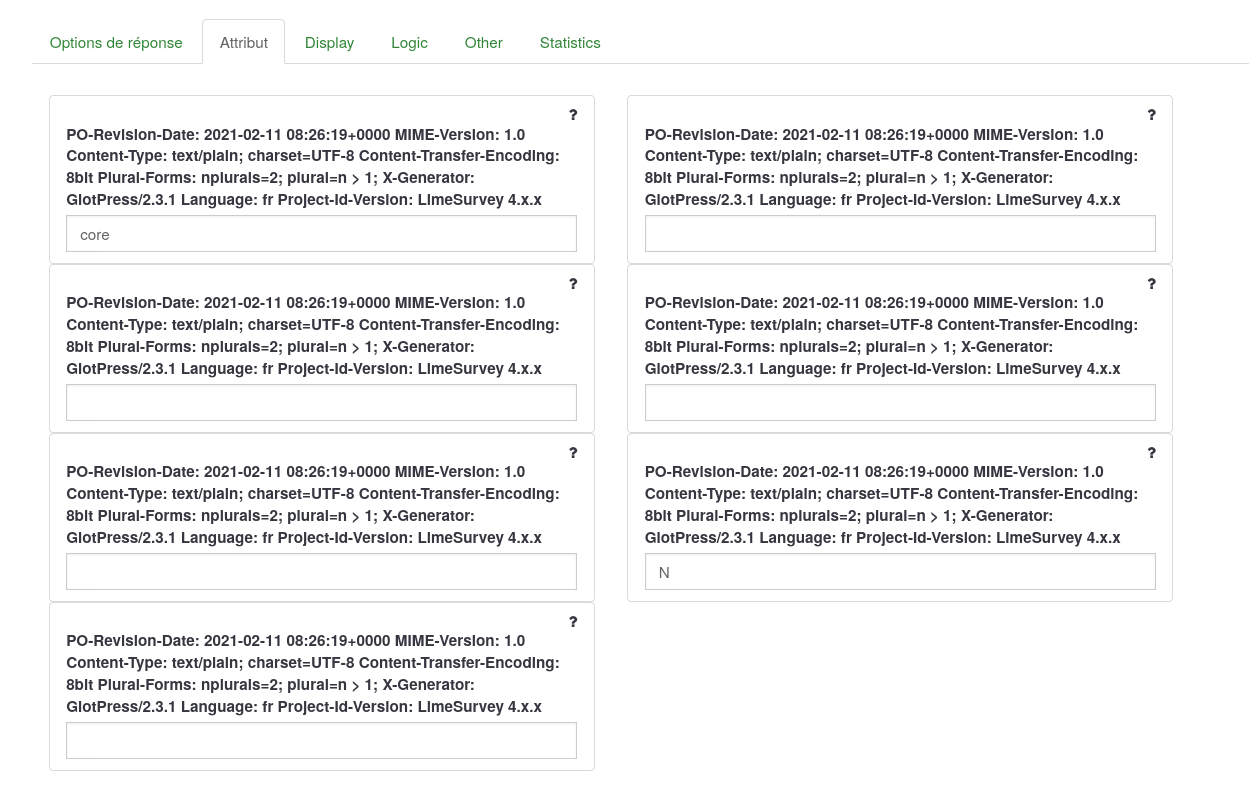Open the Options de réponse tab
This screenshot has width=1249, height=787.
[116, 43]
